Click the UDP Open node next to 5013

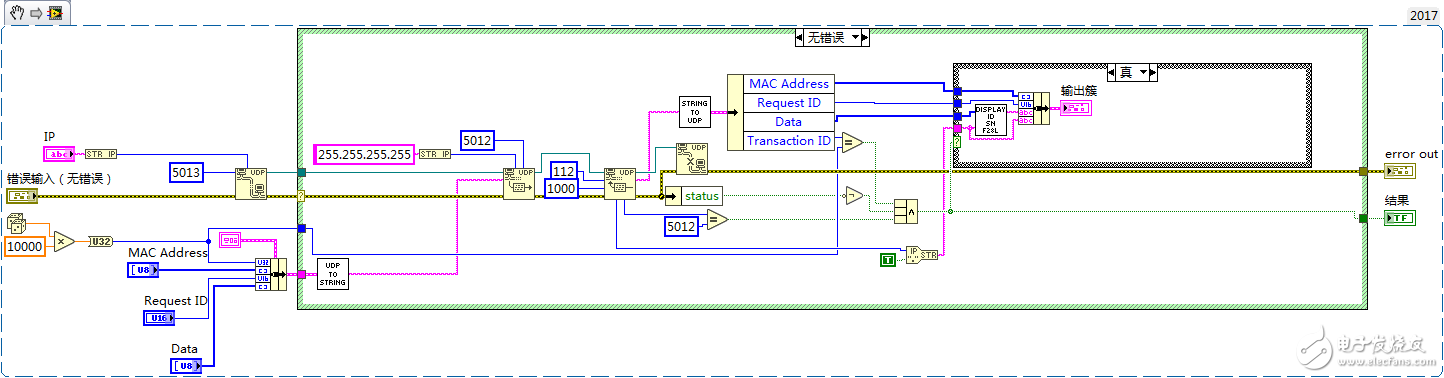pyautogui.click(x=250, y=183)
